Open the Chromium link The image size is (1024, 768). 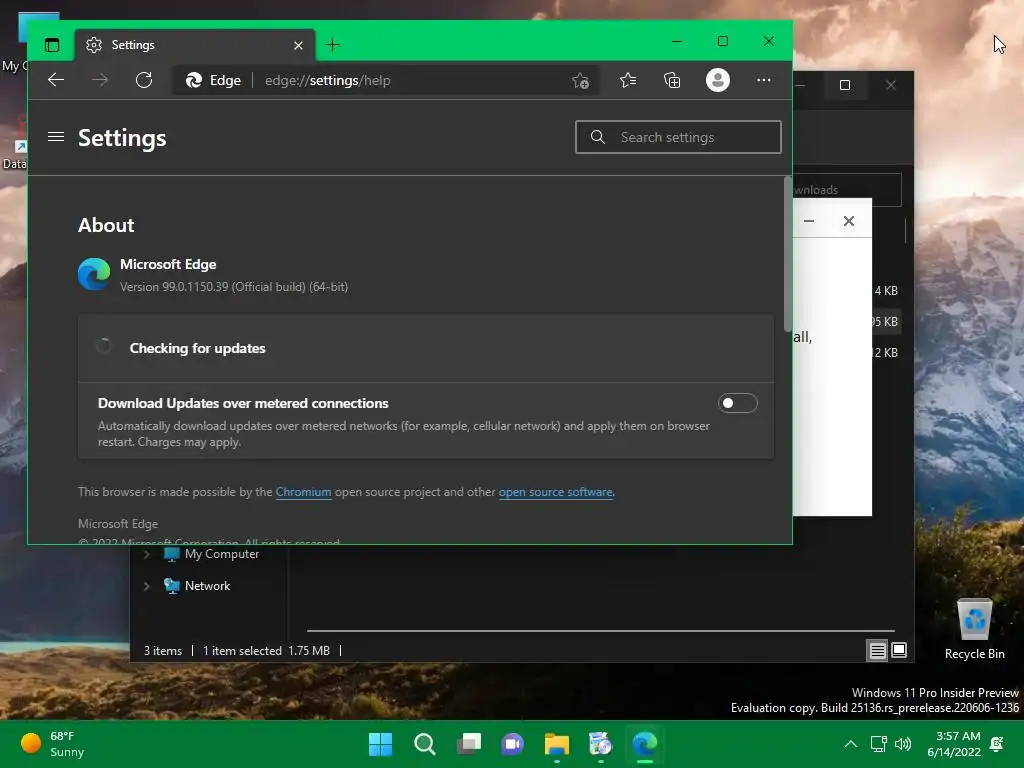[x=303, y=492]
